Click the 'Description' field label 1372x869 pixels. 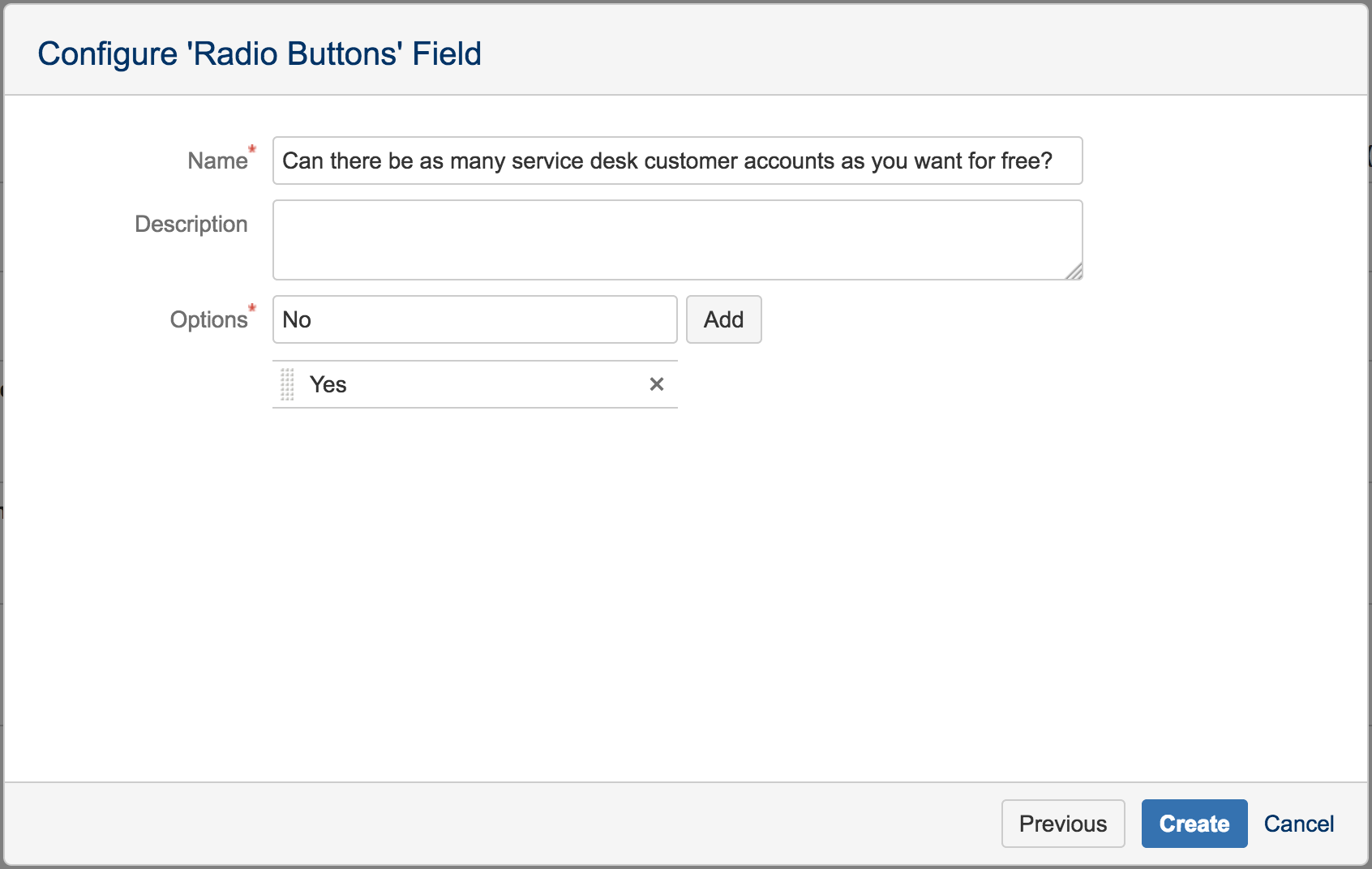point(191,224)
